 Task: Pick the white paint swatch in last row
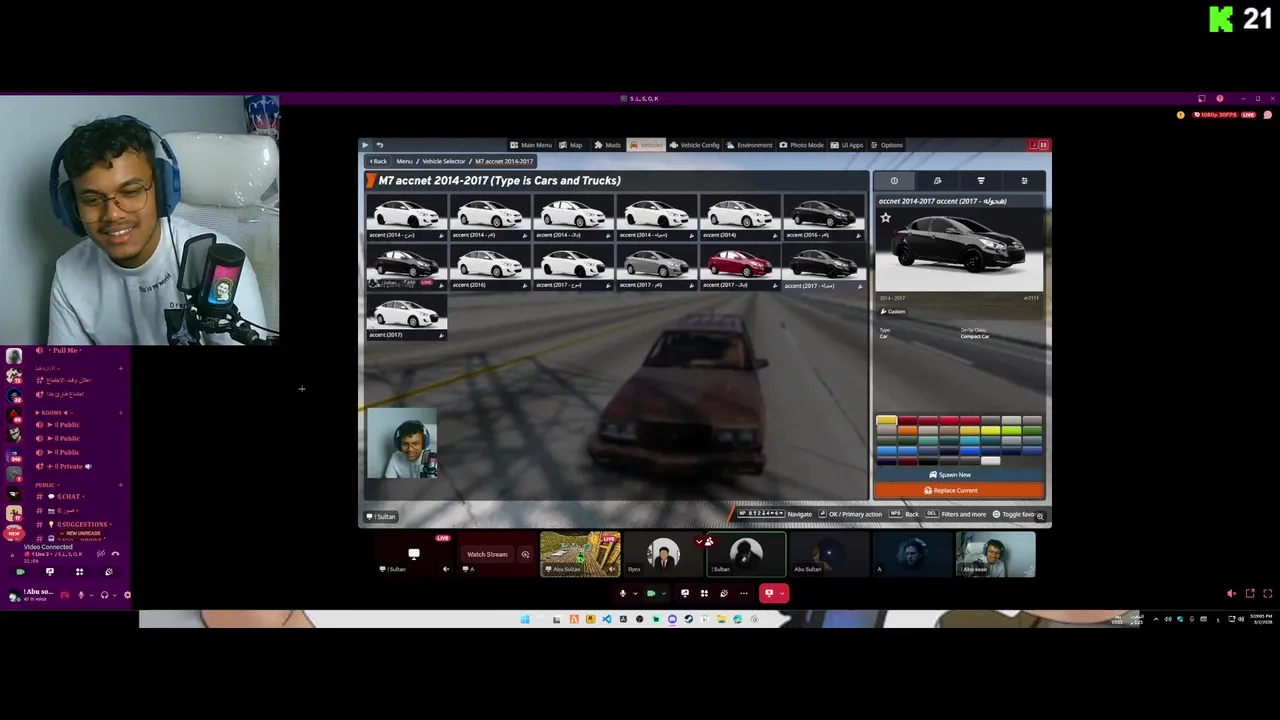coord(990,461)
